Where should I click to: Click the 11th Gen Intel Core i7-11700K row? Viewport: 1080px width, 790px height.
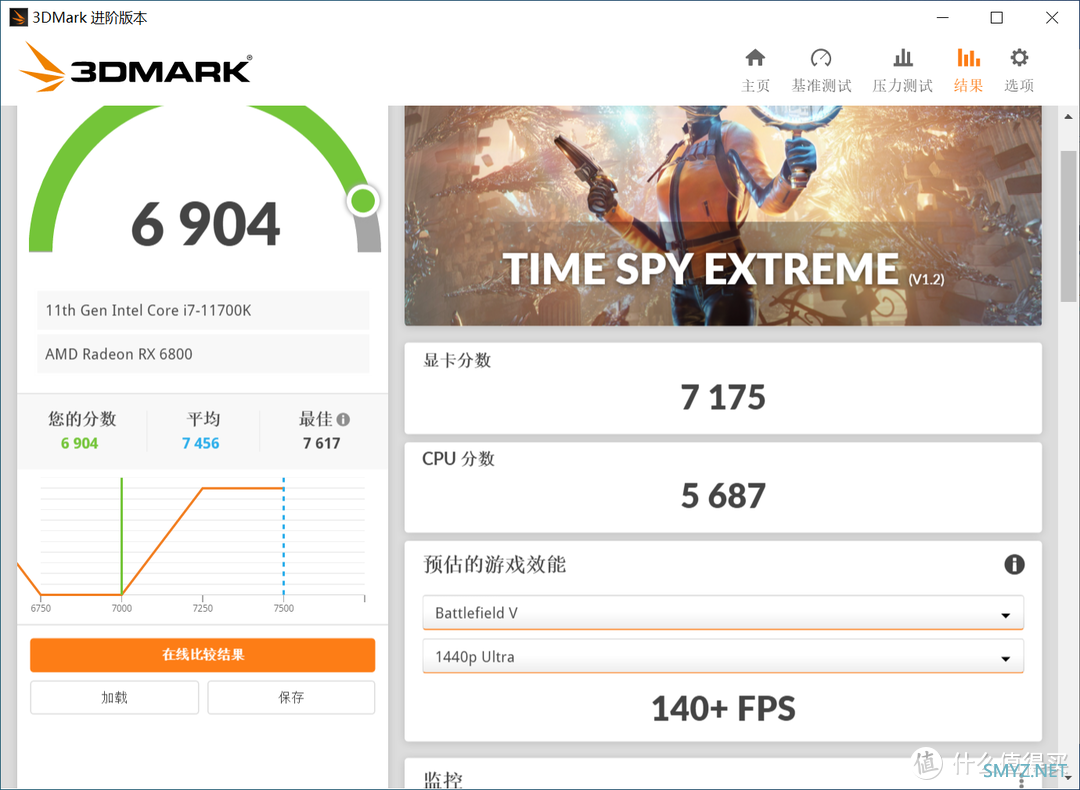pos(203,311)
